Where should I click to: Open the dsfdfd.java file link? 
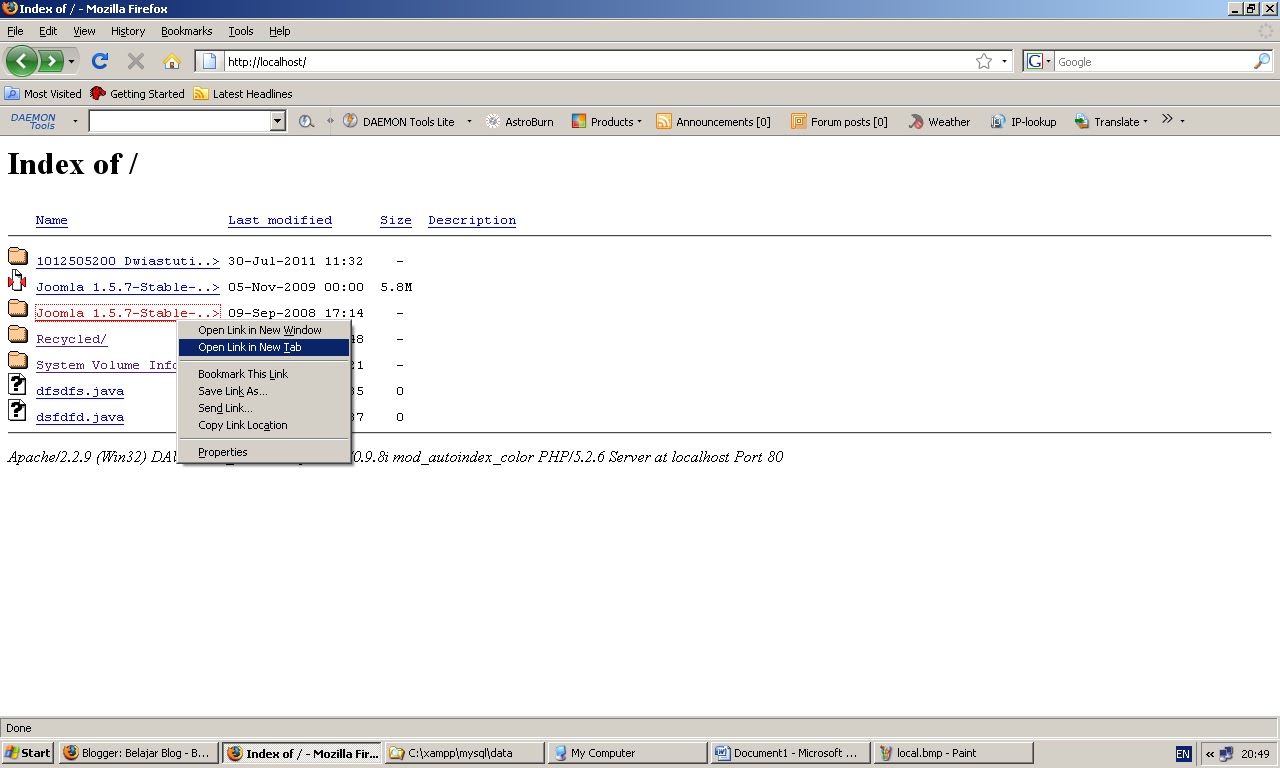click(80, 417)
